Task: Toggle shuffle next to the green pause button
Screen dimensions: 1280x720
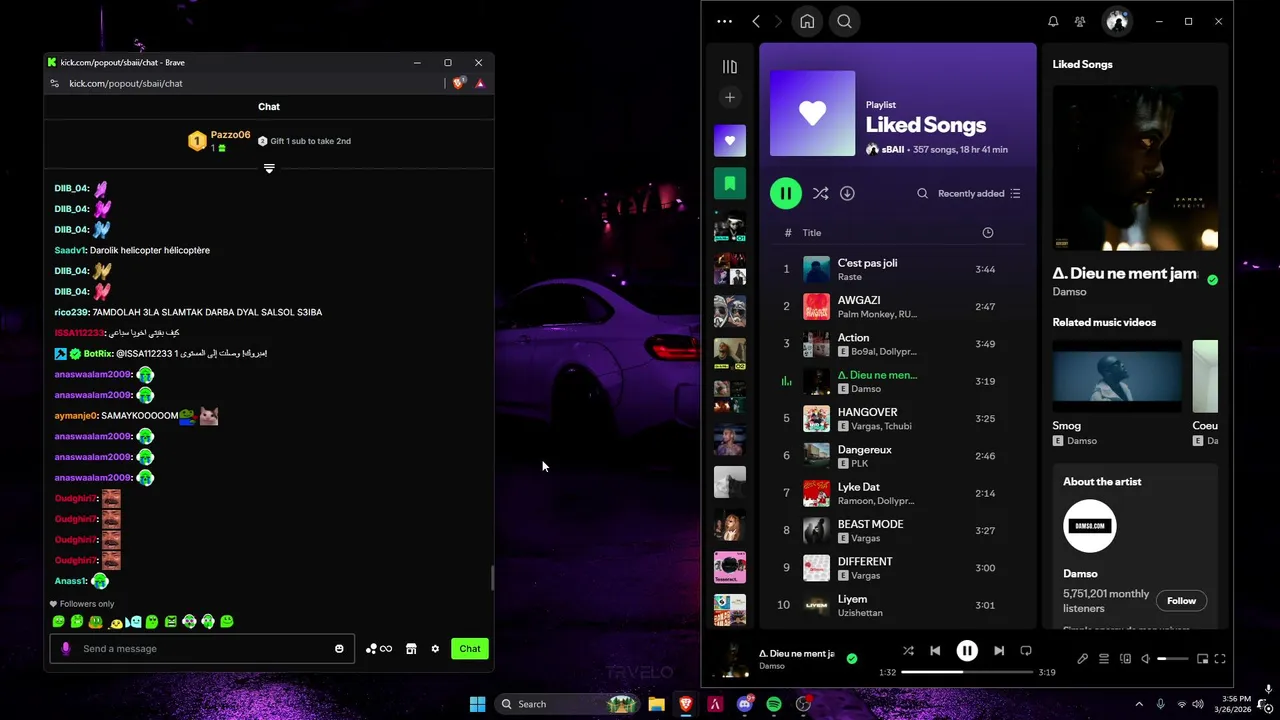Action: tap(820, 193)
